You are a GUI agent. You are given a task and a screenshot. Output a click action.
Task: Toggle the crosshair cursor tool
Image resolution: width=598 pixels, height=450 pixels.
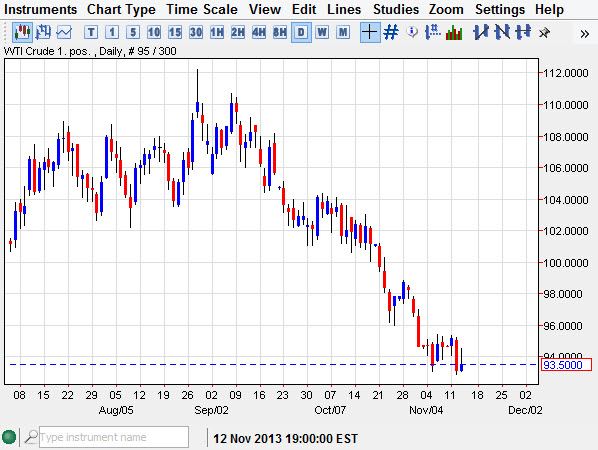click(370, 32)
